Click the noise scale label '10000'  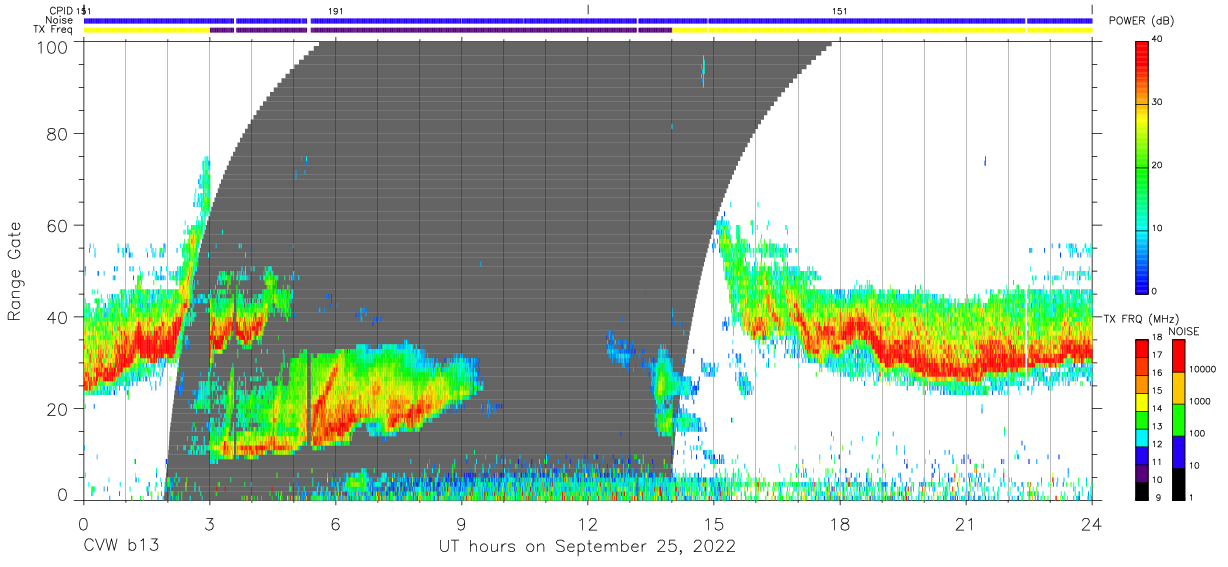click(x=1203, y=368)
